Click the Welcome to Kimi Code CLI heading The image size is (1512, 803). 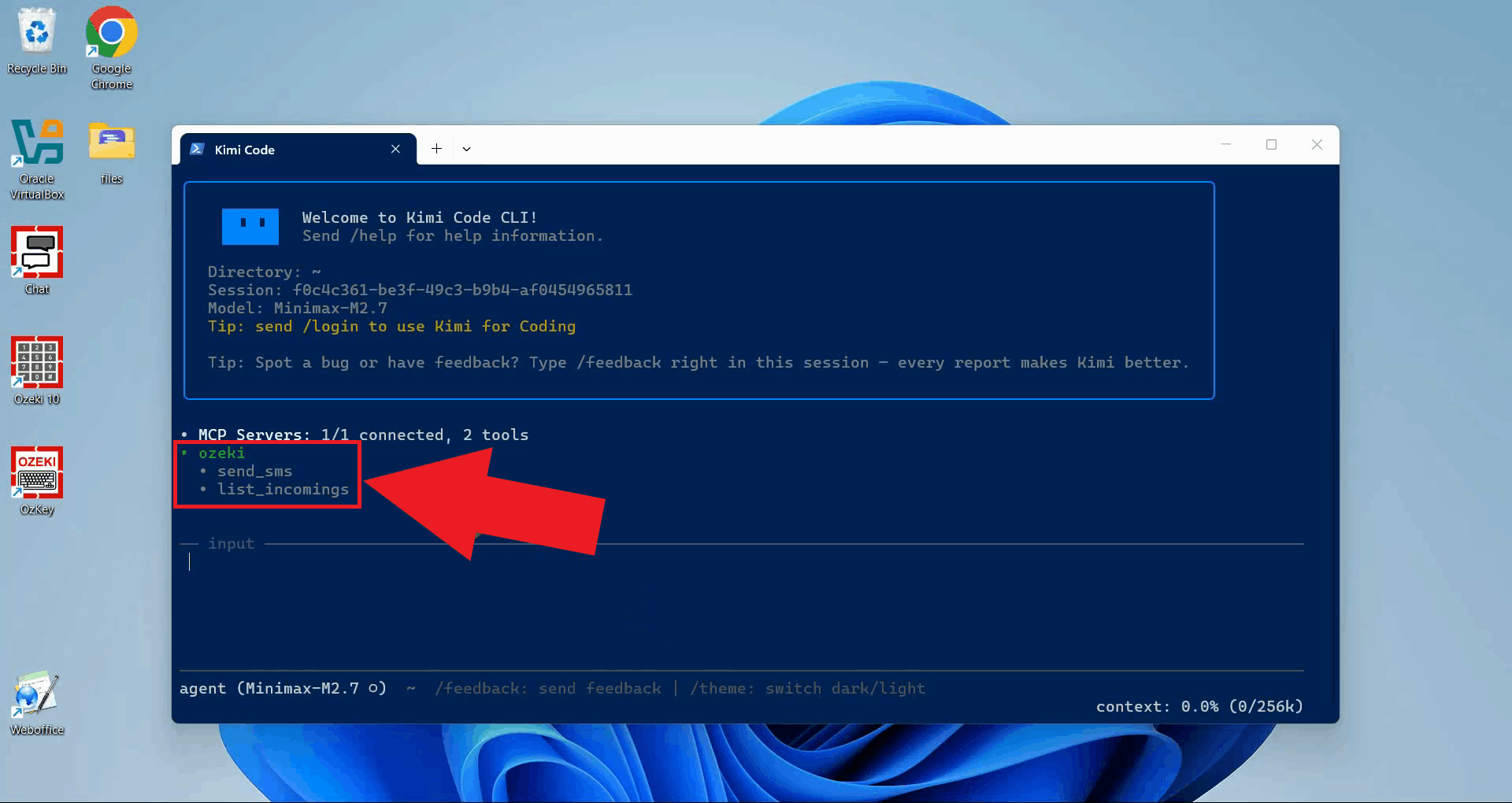pos(420,217)
